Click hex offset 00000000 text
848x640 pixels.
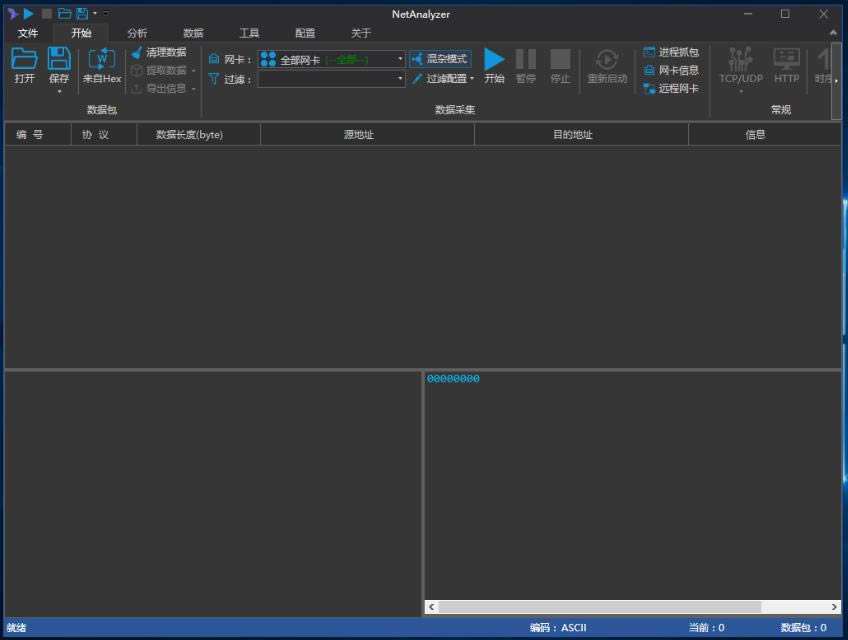(453, 379)
